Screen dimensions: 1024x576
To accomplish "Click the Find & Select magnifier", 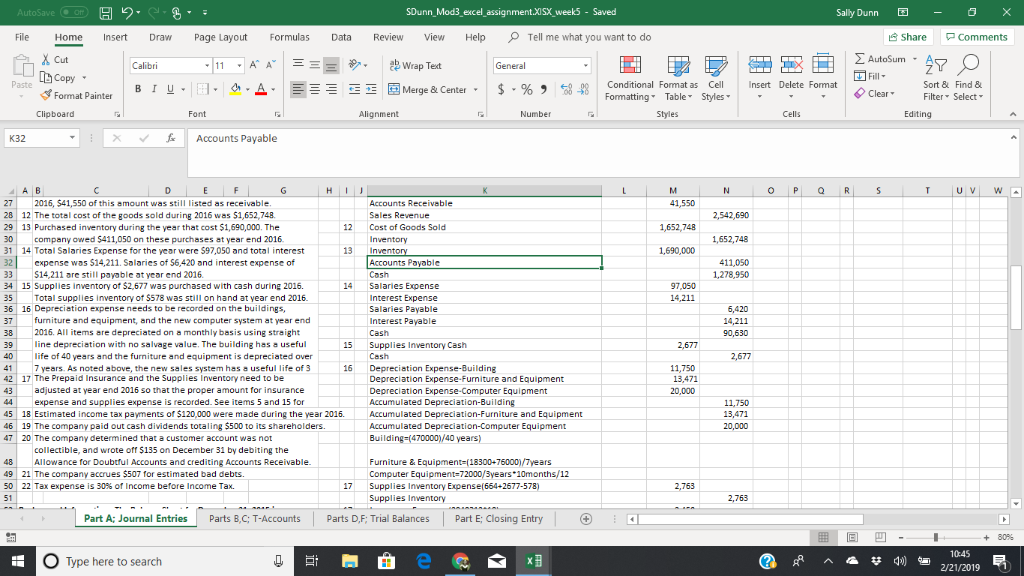I will pyautogui.click(x=968, y=66).
